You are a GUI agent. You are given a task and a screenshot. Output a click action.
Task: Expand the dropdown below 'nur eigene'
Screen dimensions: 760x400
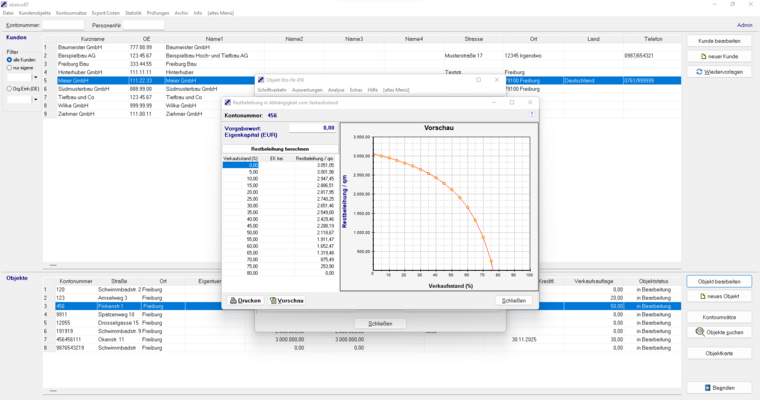[x=36, y=77]
